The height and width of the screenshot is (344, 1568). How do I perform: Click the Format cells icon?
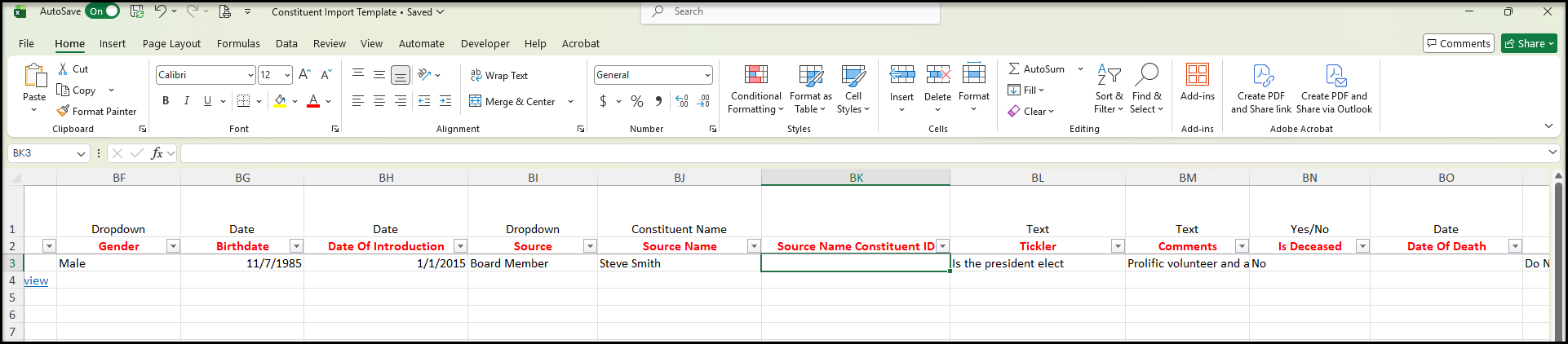click(974, 75)
